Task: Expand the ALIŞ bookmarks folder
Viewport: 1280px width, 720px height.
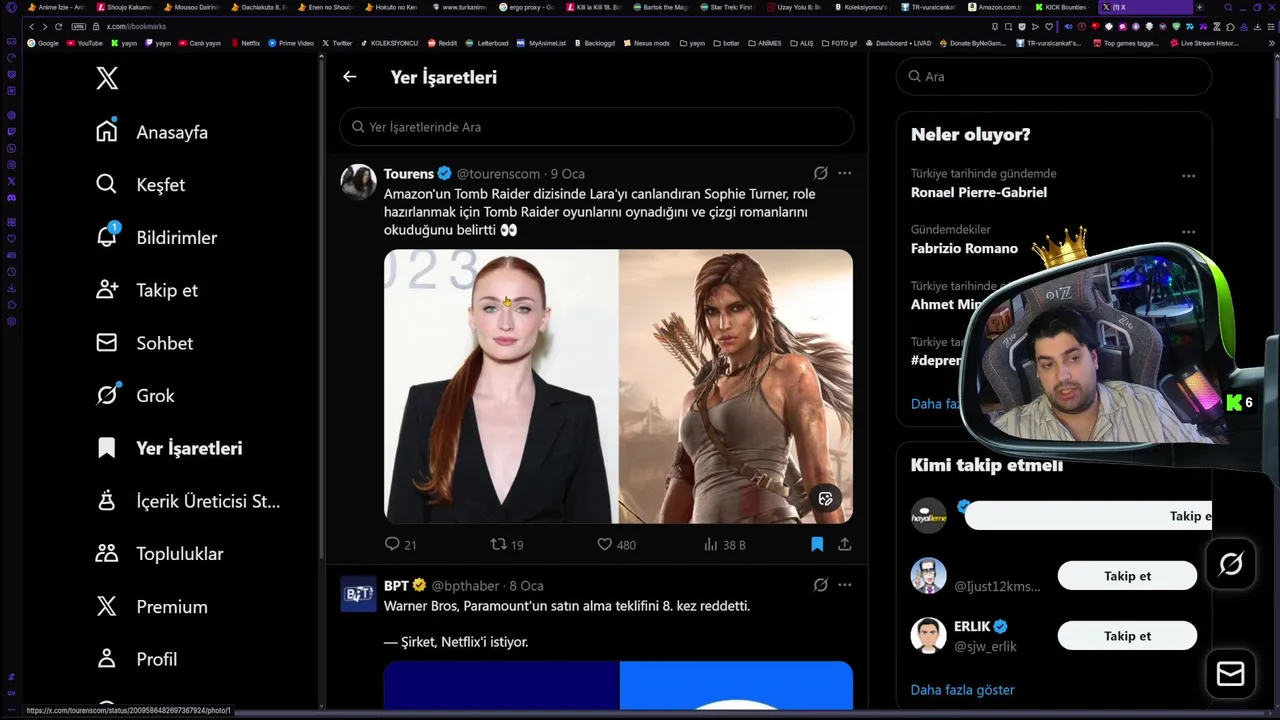Action: click(x=801, y=43)
